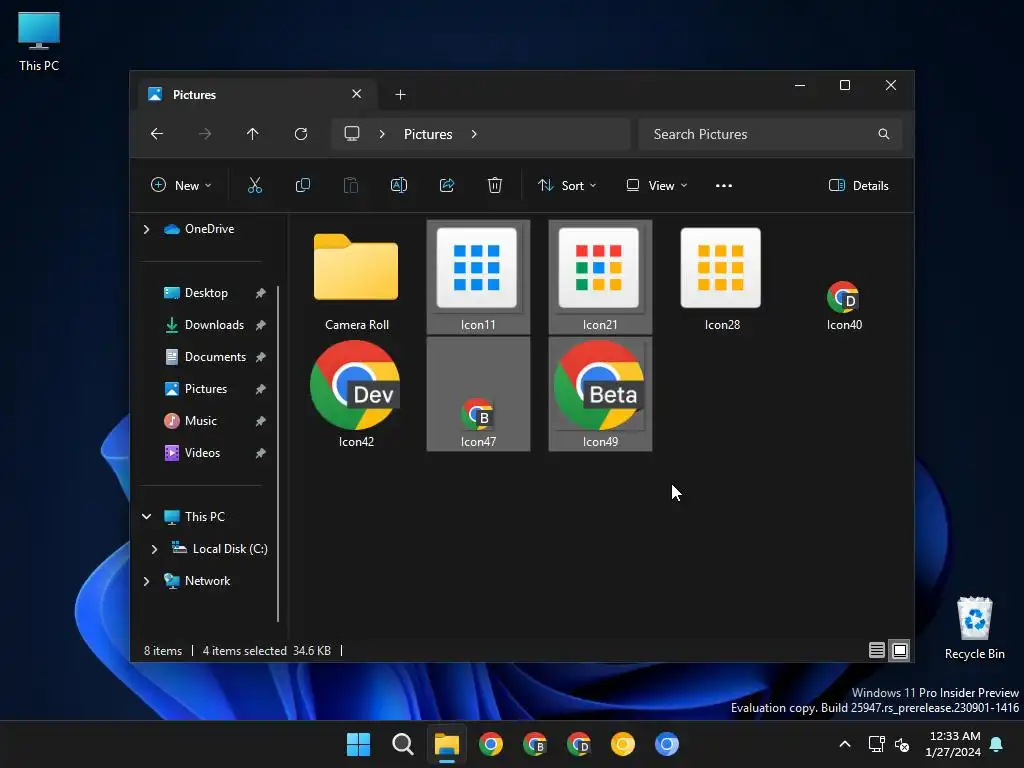Select the Pictures tab
Viewport: 1024px width, 768px height.
click(x=256, y=95)
